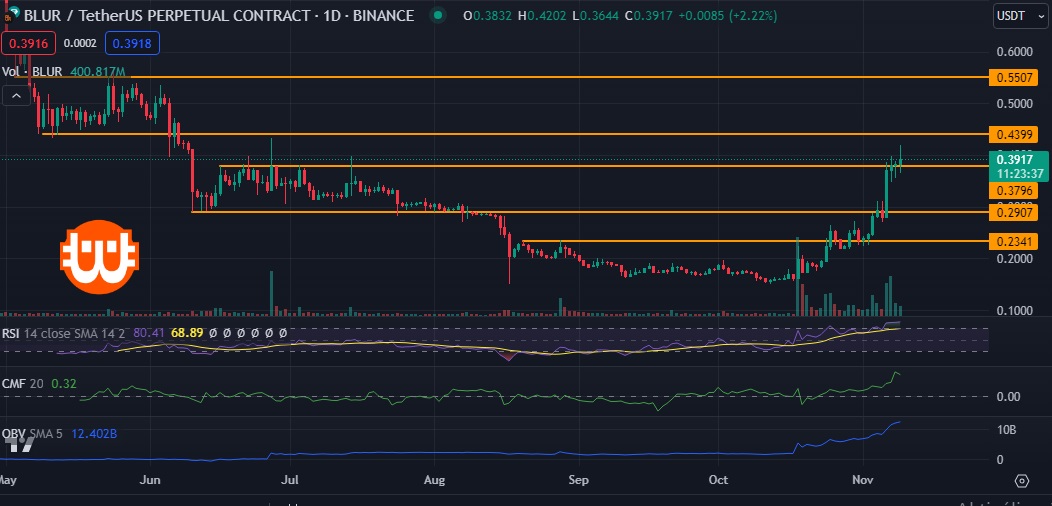Click the spread value 0.0002
This screenshot has height=506, width=1052.
pyautogui.click(x=80, y=44)
